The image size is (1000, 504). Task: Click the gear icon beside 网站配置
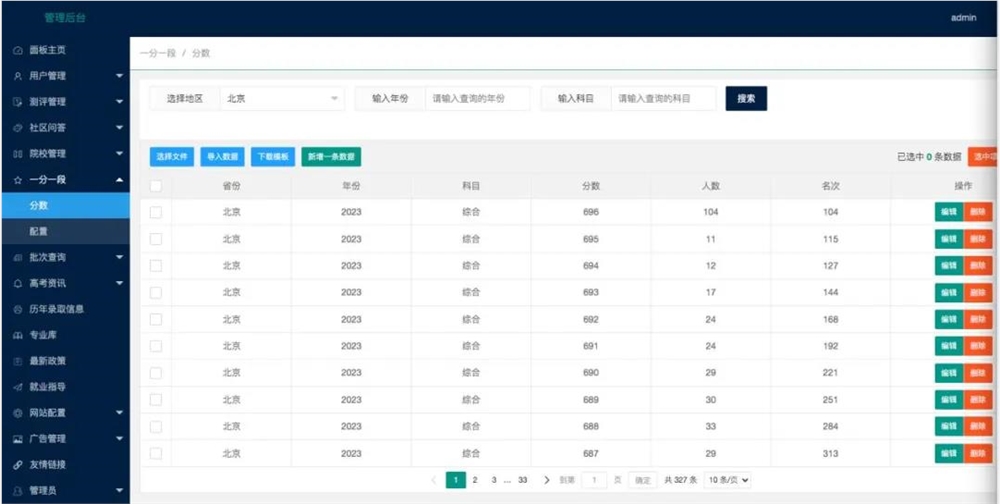coord(18,413)
